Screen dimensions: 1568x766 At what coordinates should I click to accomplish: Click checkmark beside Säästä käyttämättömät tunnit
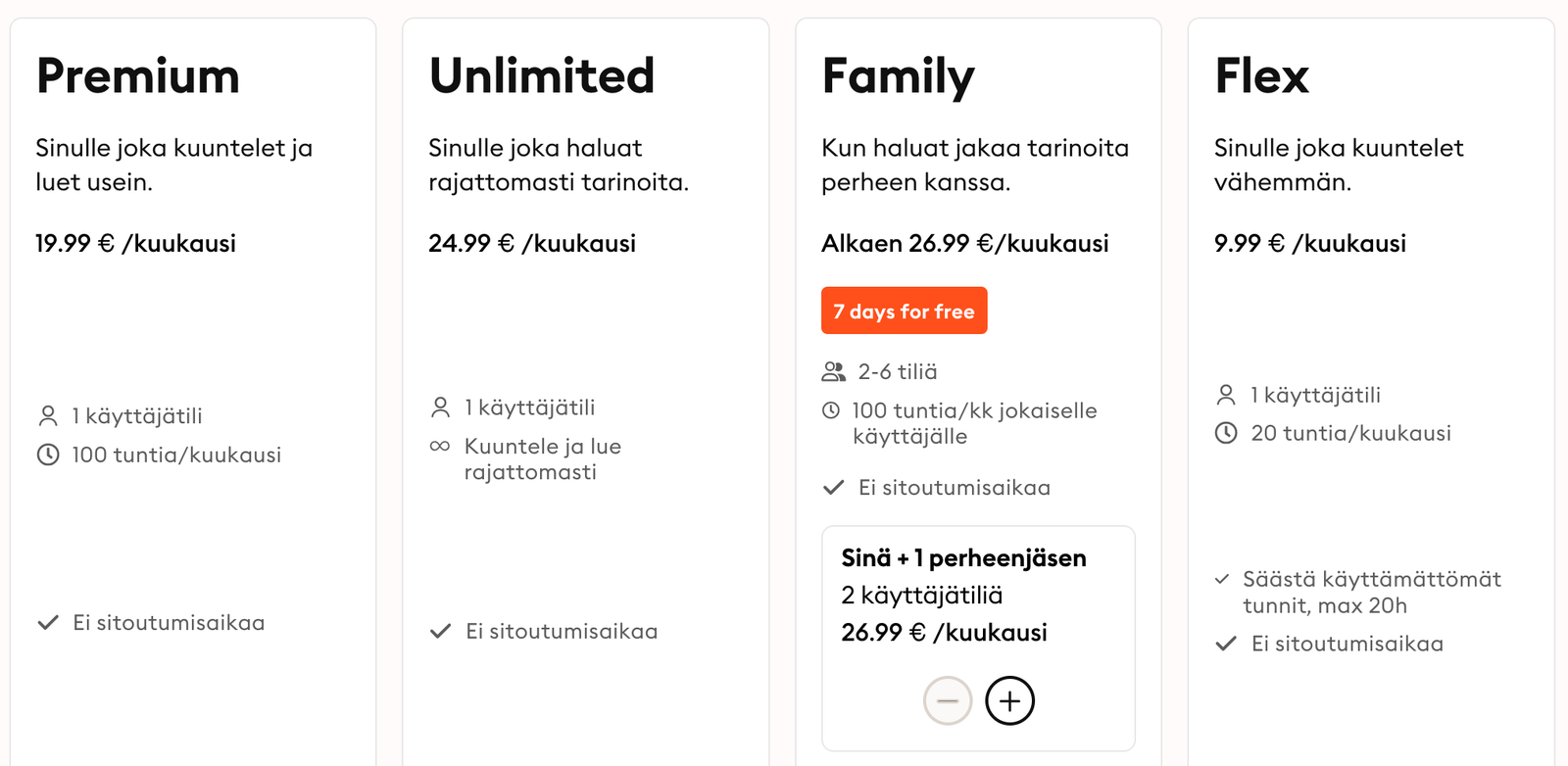pyautogui.click(x=1222, y=579)
